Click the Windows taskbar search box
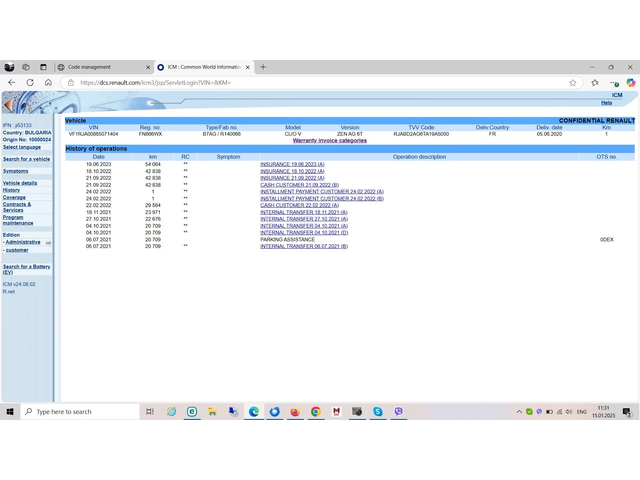The height and width of the screenshot is (480, 640). coord(80,411)
